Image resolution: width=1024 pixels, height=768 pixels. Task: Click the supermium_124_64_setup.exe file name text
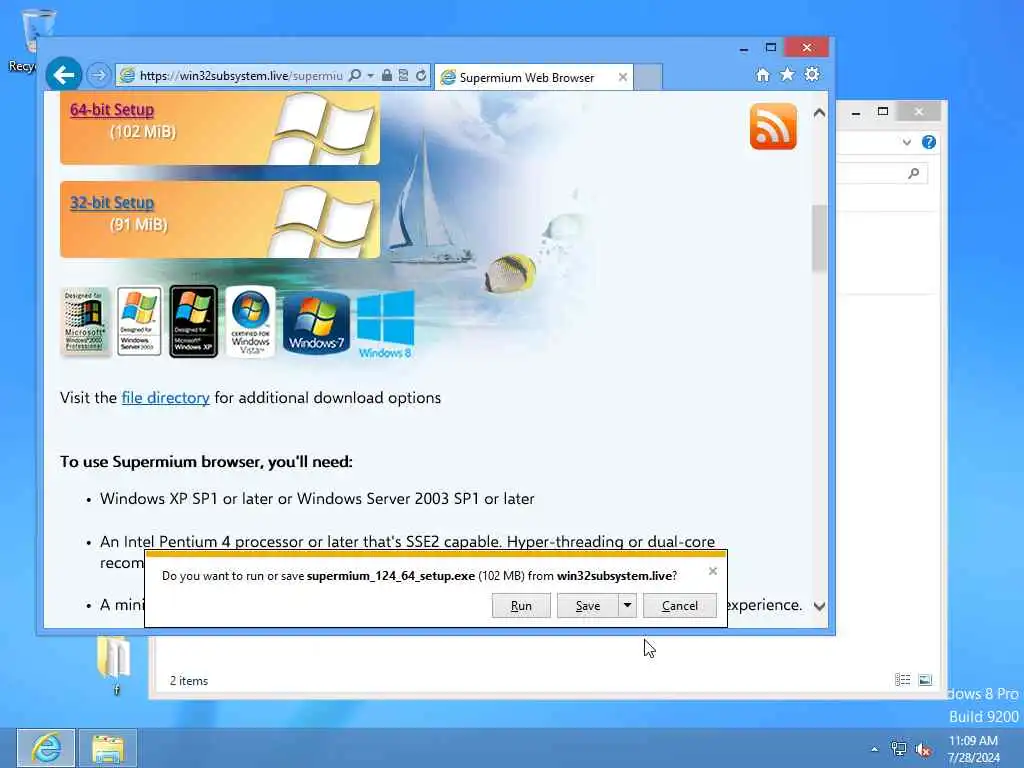coord(391,576)
